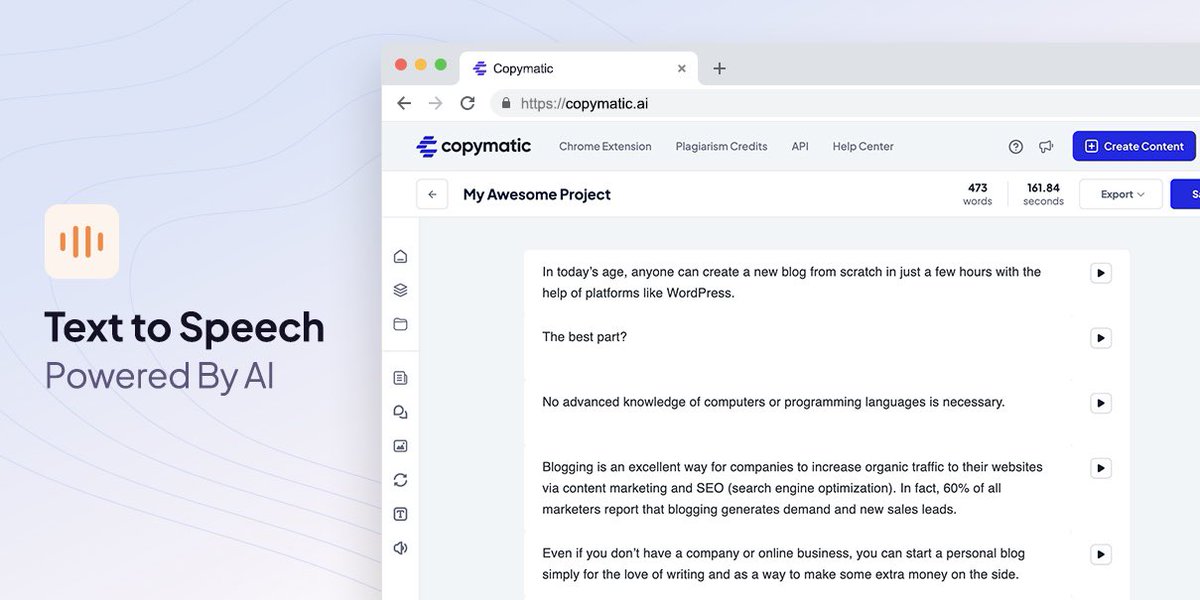
Task: Open the Export dropdown
Action: tap(1122, 194)
